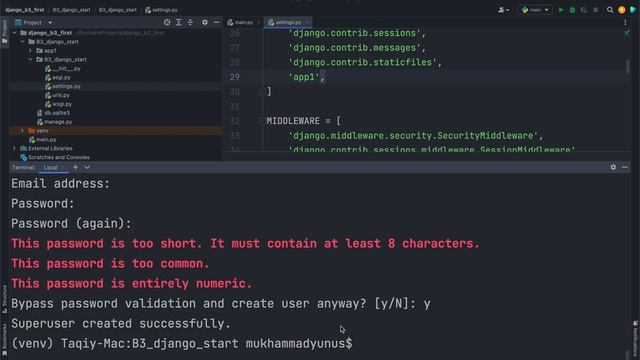640x360 pixels.
Task: Collapse the django_b3_first root folder
Action: click(14, 33)
